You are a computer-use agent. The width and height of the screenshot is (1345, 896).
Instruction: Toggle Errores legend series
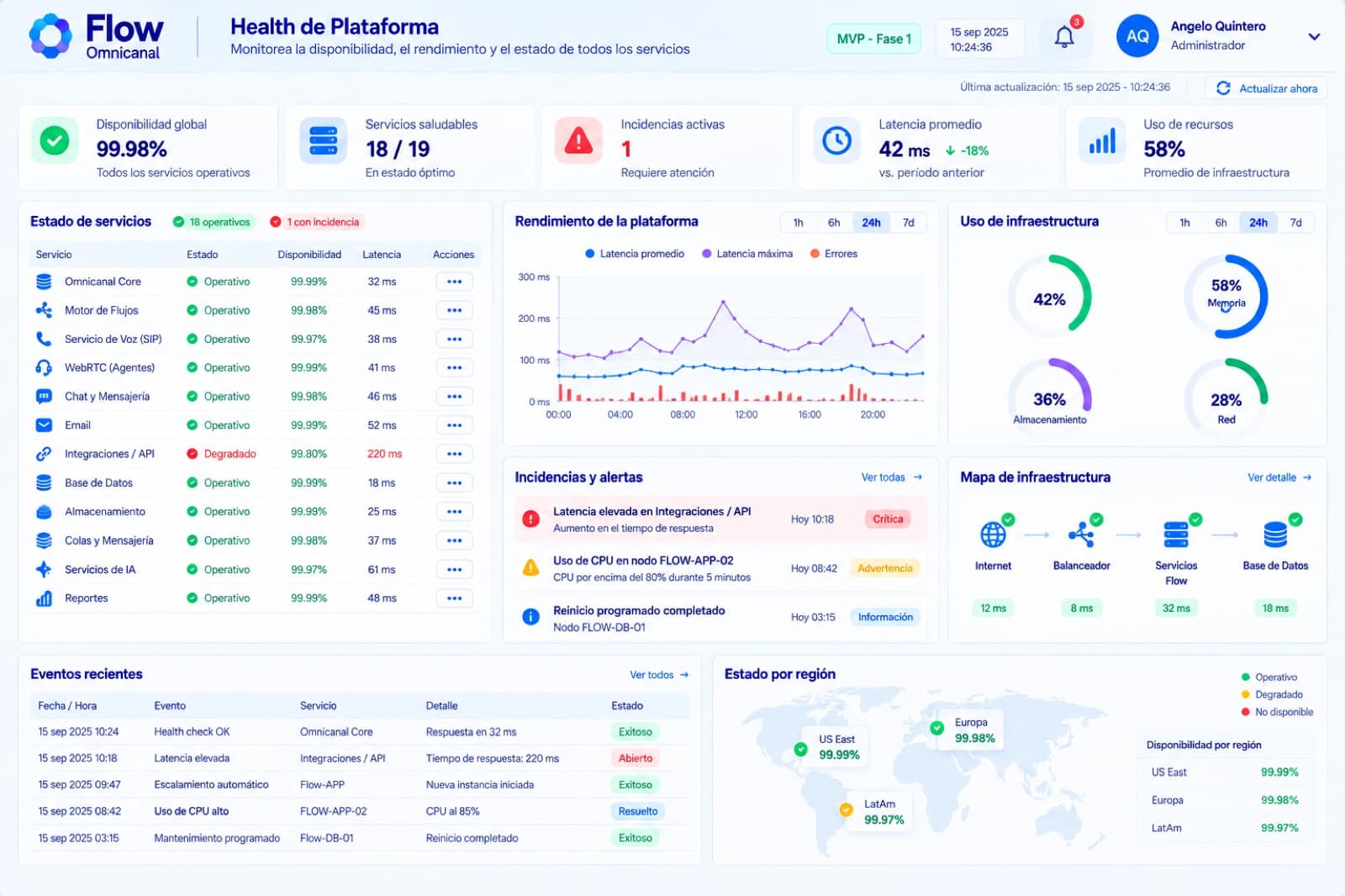(x=834, y=254)
